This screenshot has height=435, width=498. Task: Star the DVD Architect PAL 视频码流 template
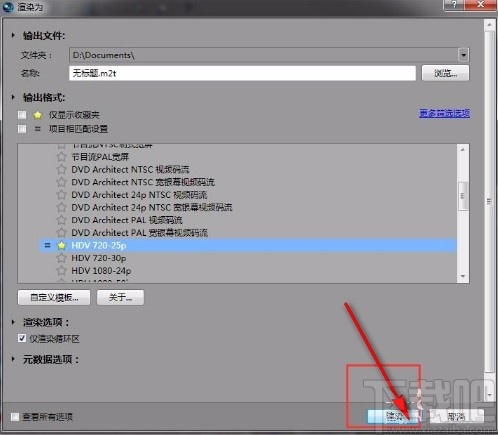[61, 220]
